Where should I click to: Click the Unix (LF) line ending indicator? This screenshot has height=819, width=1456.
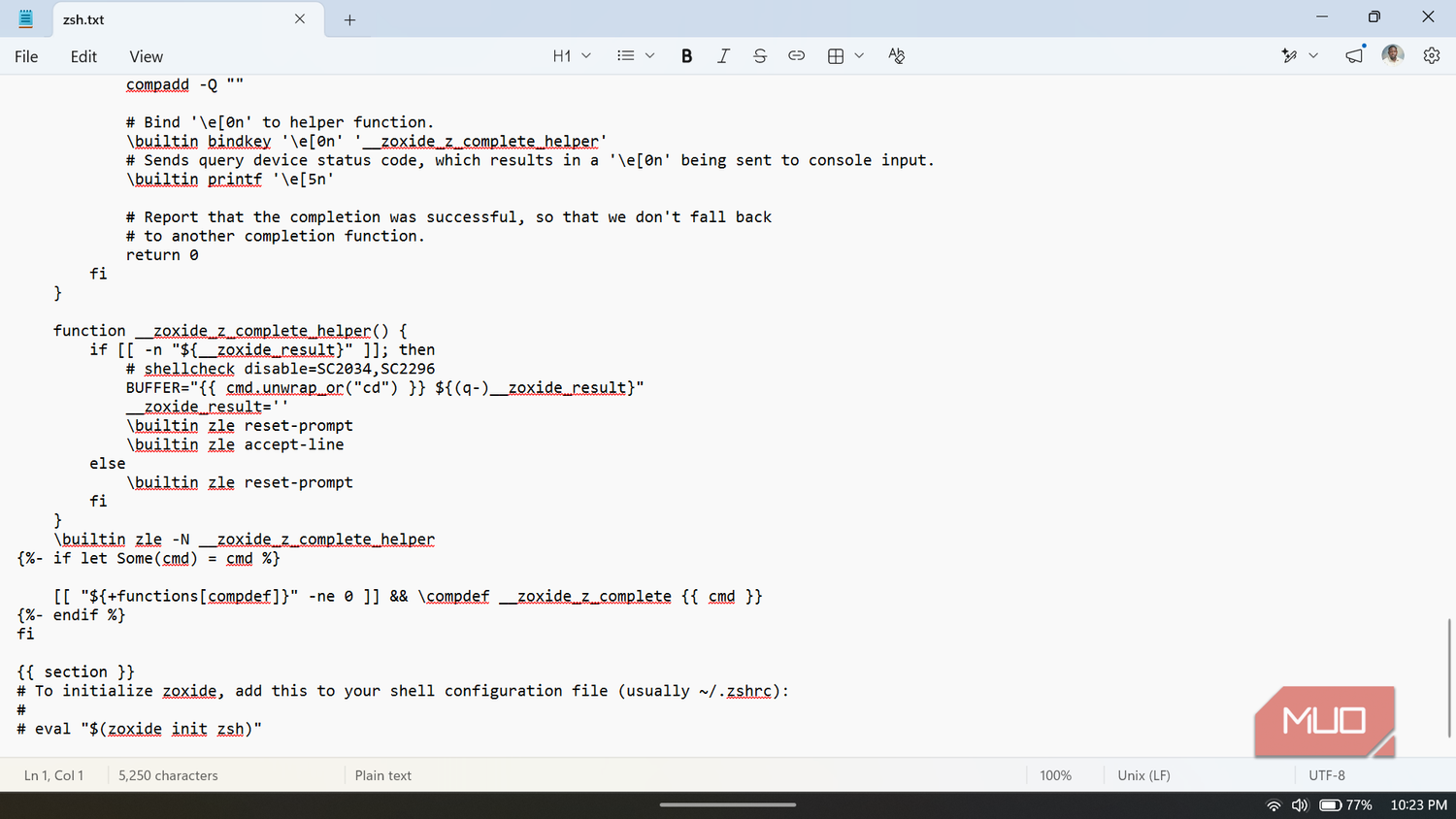coord(1143,775)
